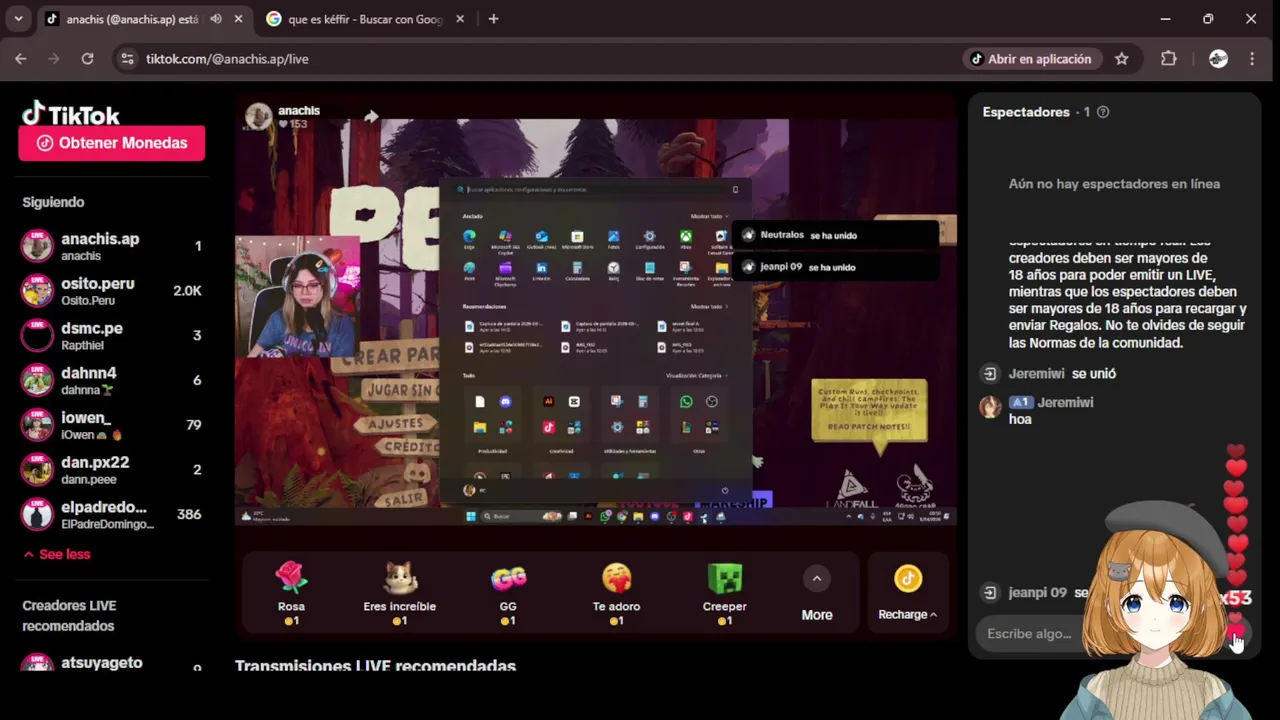Open the tab search dropdown arrow
1280x720 pixels.
18,19
